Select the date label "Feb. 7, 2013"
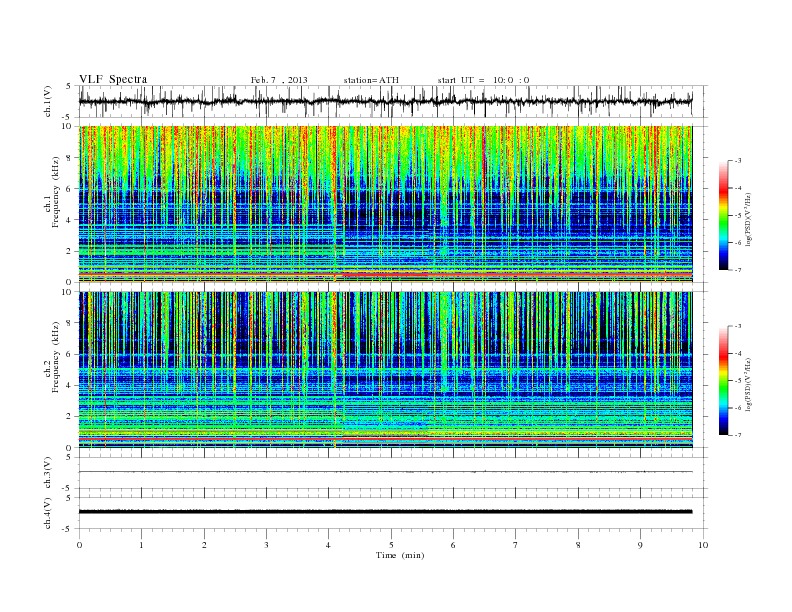 [x=279, y=80]
